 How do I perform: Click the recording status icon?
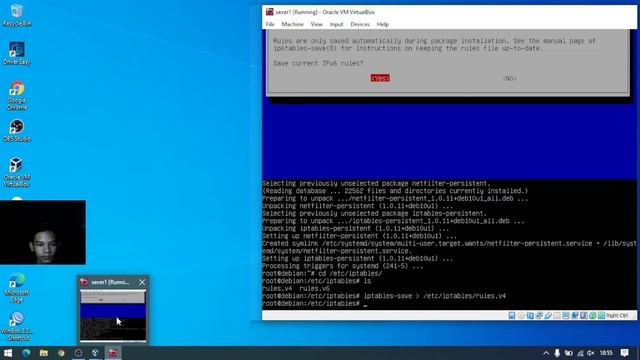(x=575, y=316)
